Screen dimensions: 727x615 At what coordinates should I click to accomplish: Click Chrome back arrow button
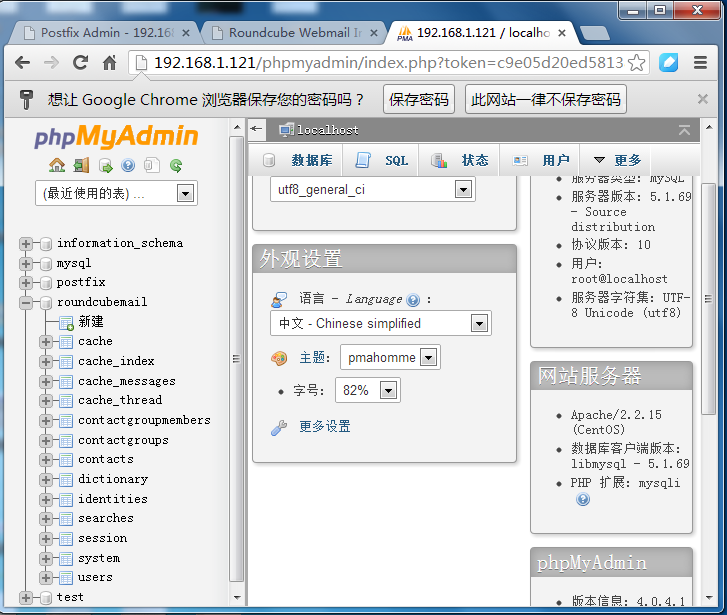22,62
